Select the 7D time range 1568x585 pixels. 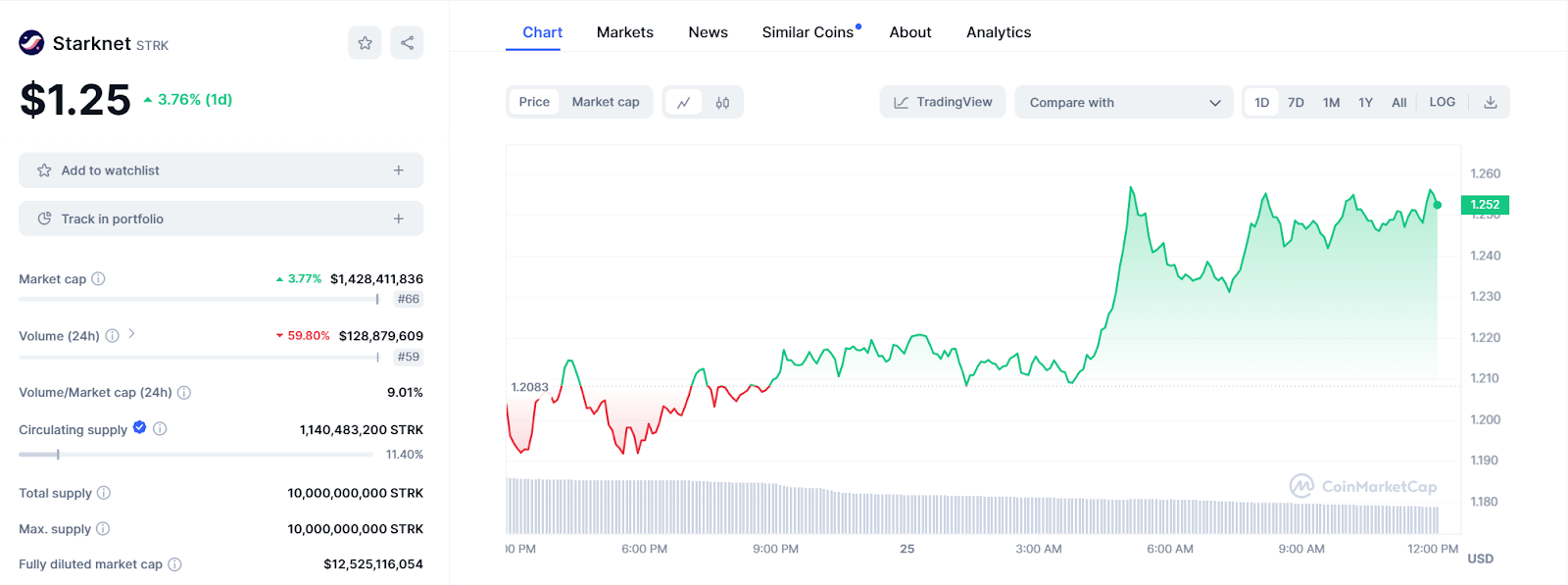[x=1296, y=102]
